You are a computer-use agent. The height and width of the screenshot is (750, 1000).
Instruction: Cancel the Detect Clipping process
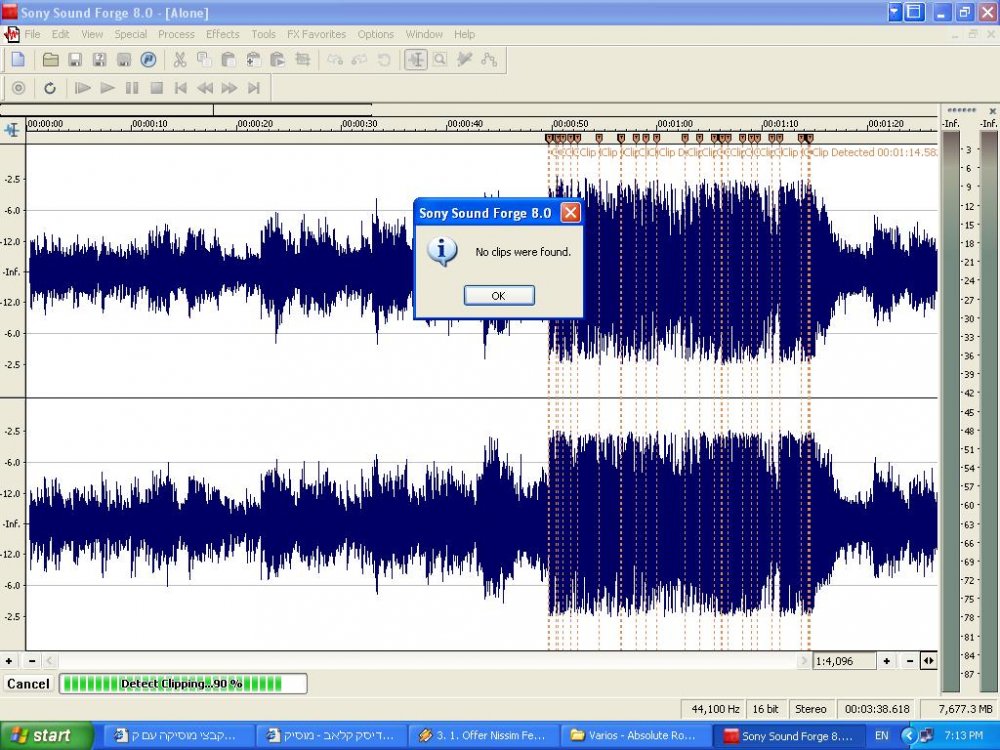click(x=27, y=684)
